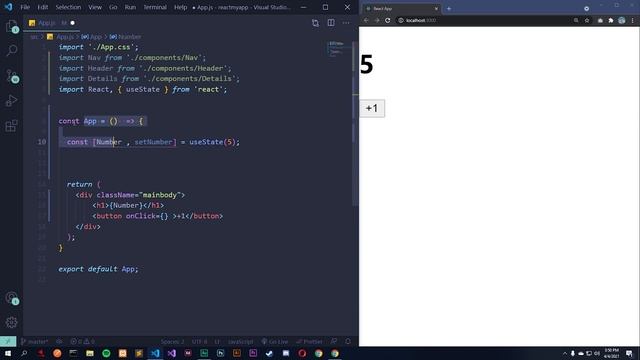Open the Search view in VS Code
The height and width of the screenshot is (360, 640).
click(x=12, y=50)
